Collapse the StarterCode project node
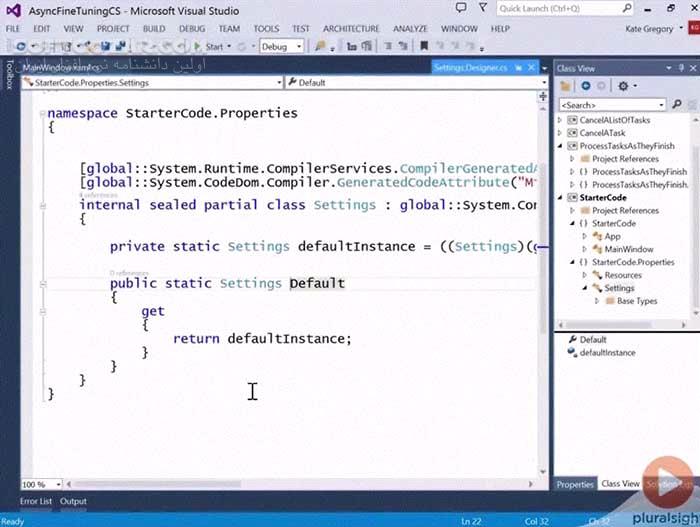Viewport: 700px width, 527px height. (560, 197)
